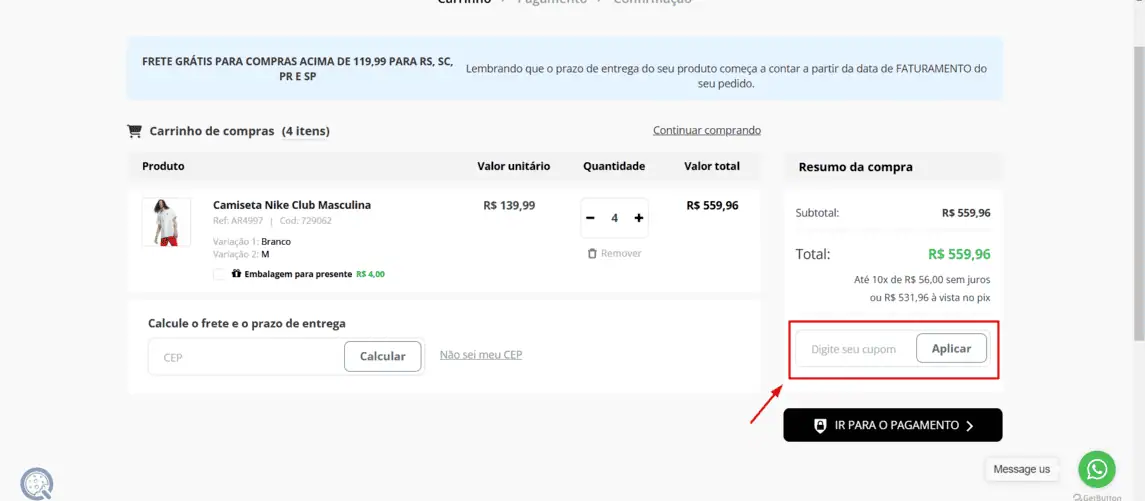Image resolution: width=1145 pixels, height=501 pixels.
Task: Click the CEP input field
Action: tap(247, 357)
